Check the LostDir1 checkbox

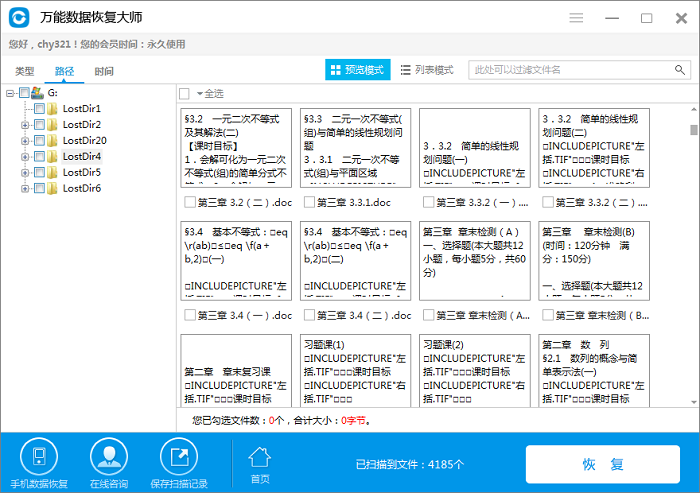(39, 109)
